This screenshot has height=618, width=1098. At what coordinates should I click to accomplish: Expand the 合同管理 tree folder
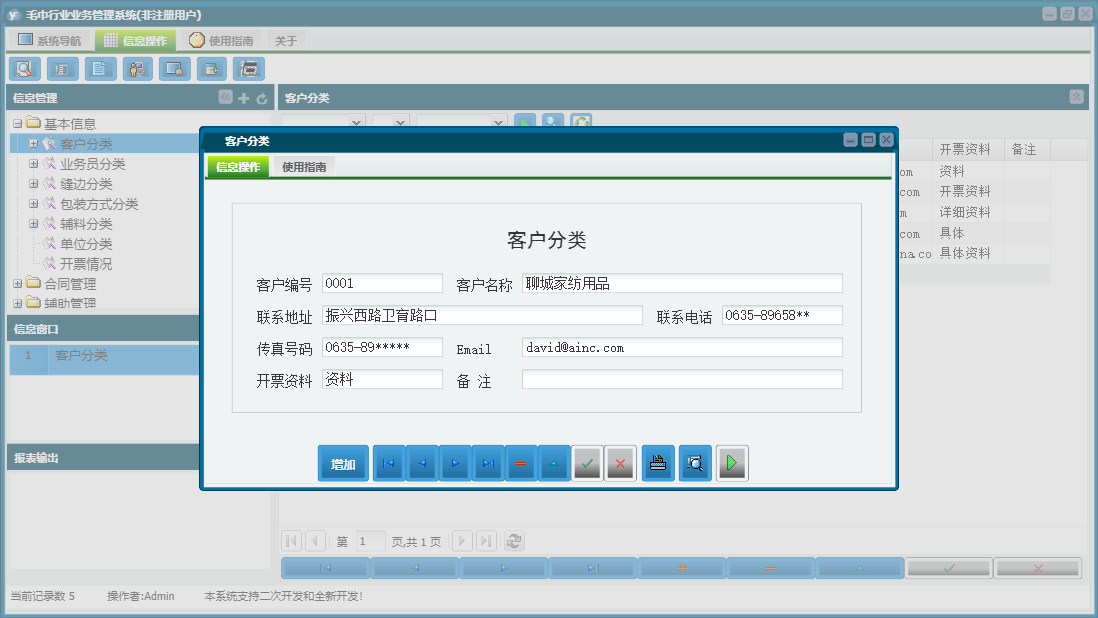pyautogui.click(x=18, y=283)
